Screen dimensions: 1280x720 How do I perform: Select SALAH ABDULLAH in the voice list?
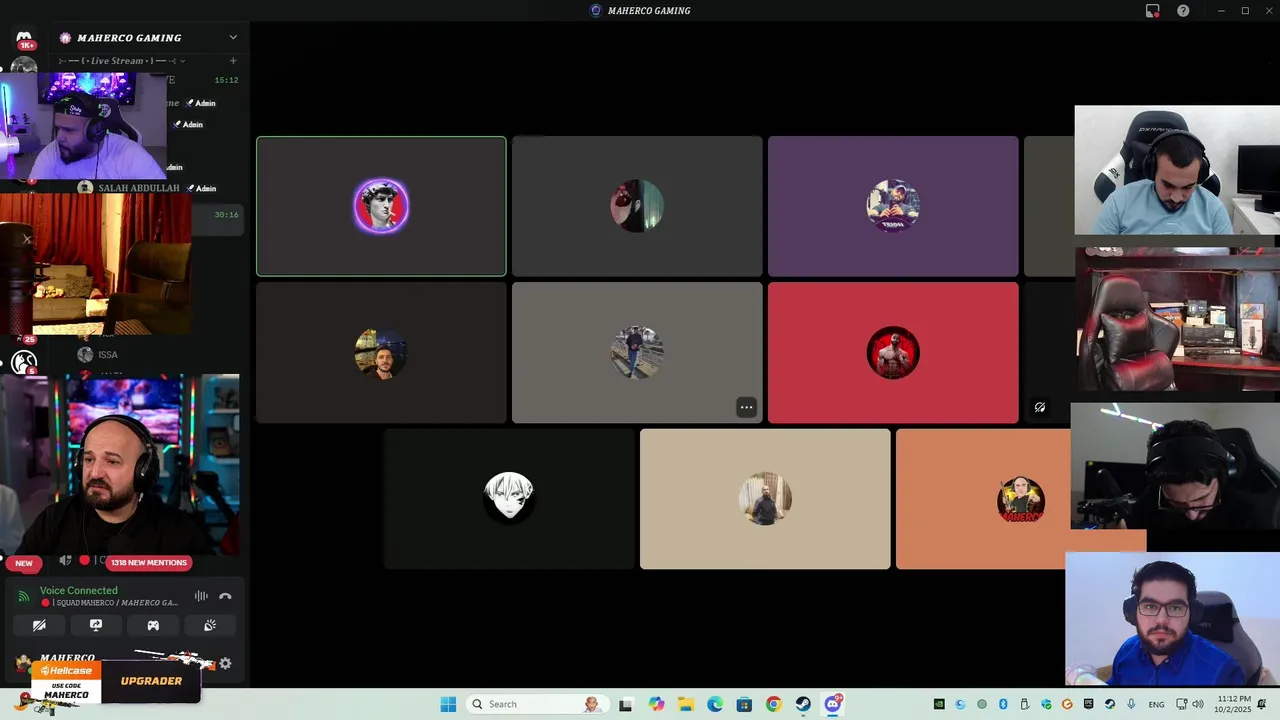[x=139, y=188]
